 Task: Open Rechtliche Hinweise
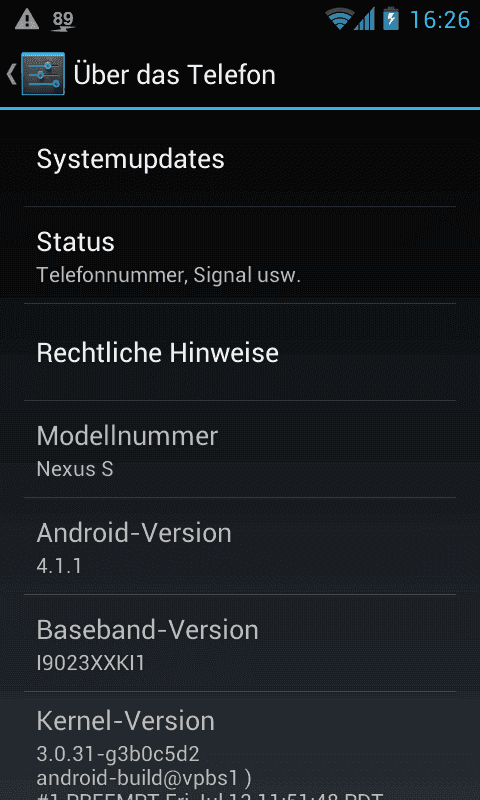(x=240, y=352)
